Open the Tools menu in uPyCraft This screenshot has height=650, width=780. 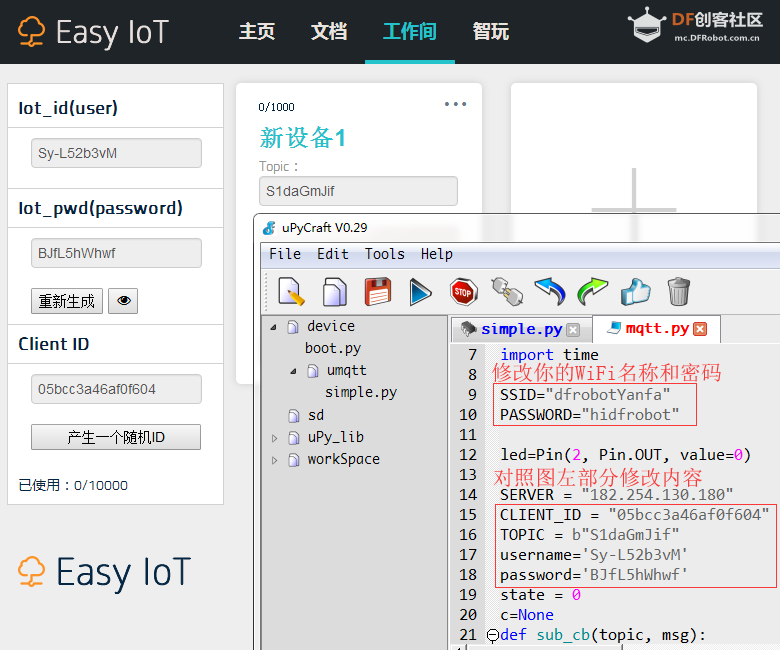point(385,254)
